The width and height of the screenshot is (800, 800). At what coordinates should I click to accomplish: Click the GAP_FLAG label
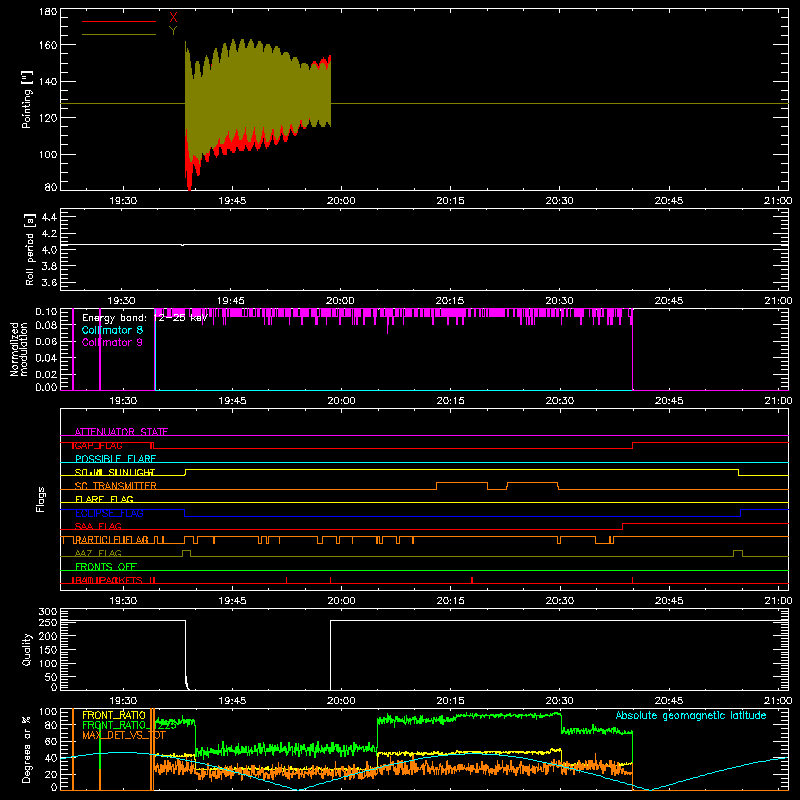pyautogui.click(x=97, y=445)
